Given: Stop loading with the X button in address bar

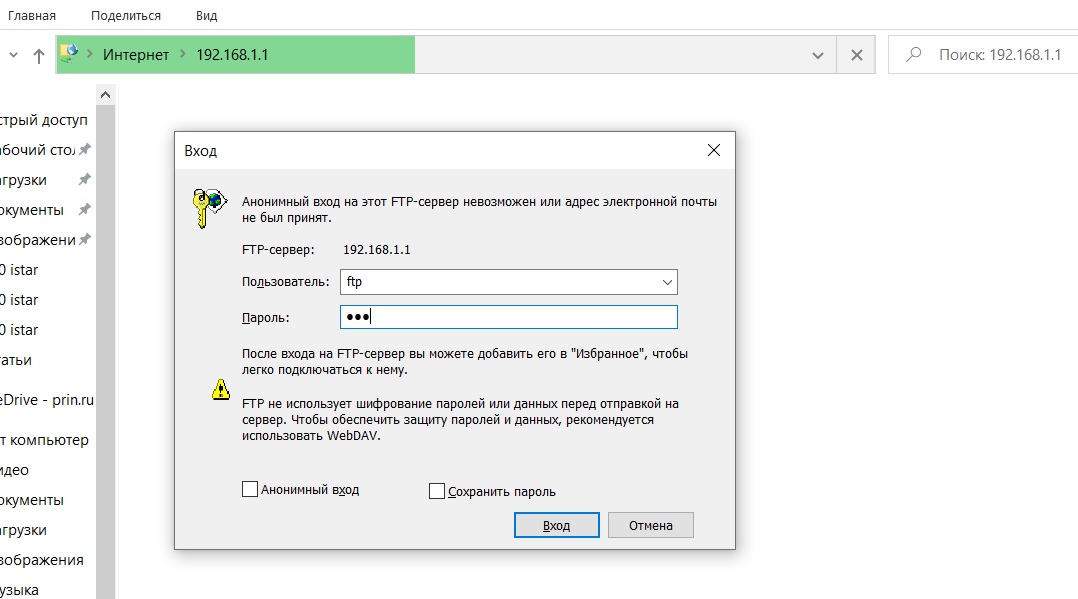Looking at the screenshot, I should 856,55.
